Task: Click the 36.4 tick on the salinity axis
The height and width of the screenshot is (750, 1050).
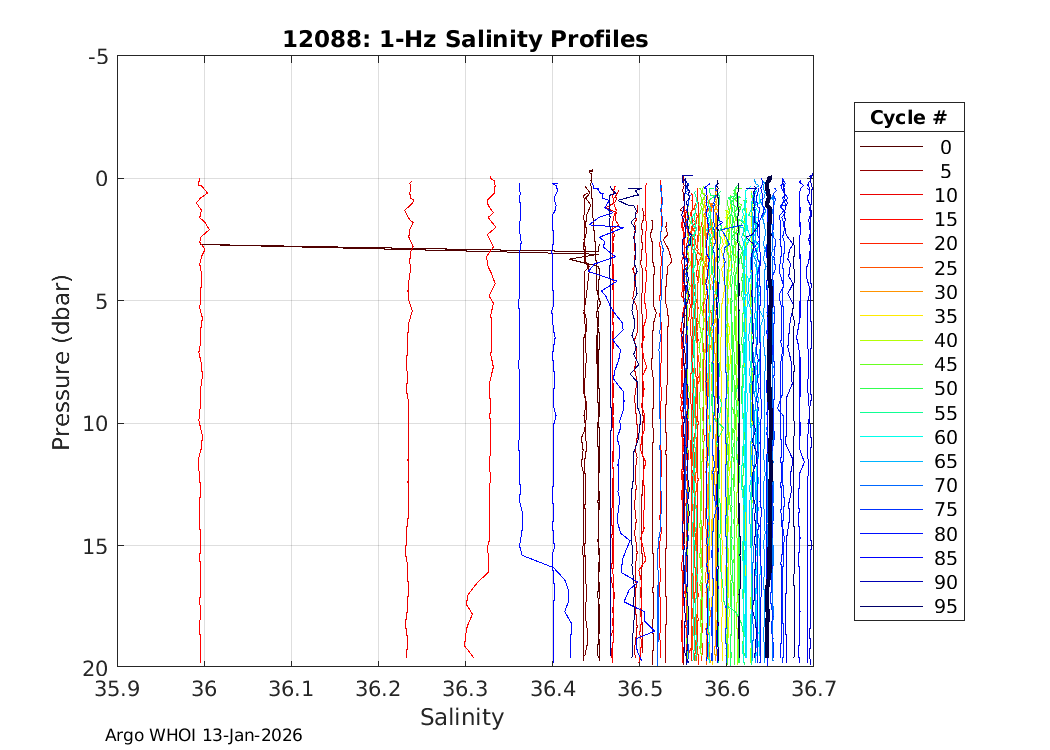Action: [x=552, y=689]
